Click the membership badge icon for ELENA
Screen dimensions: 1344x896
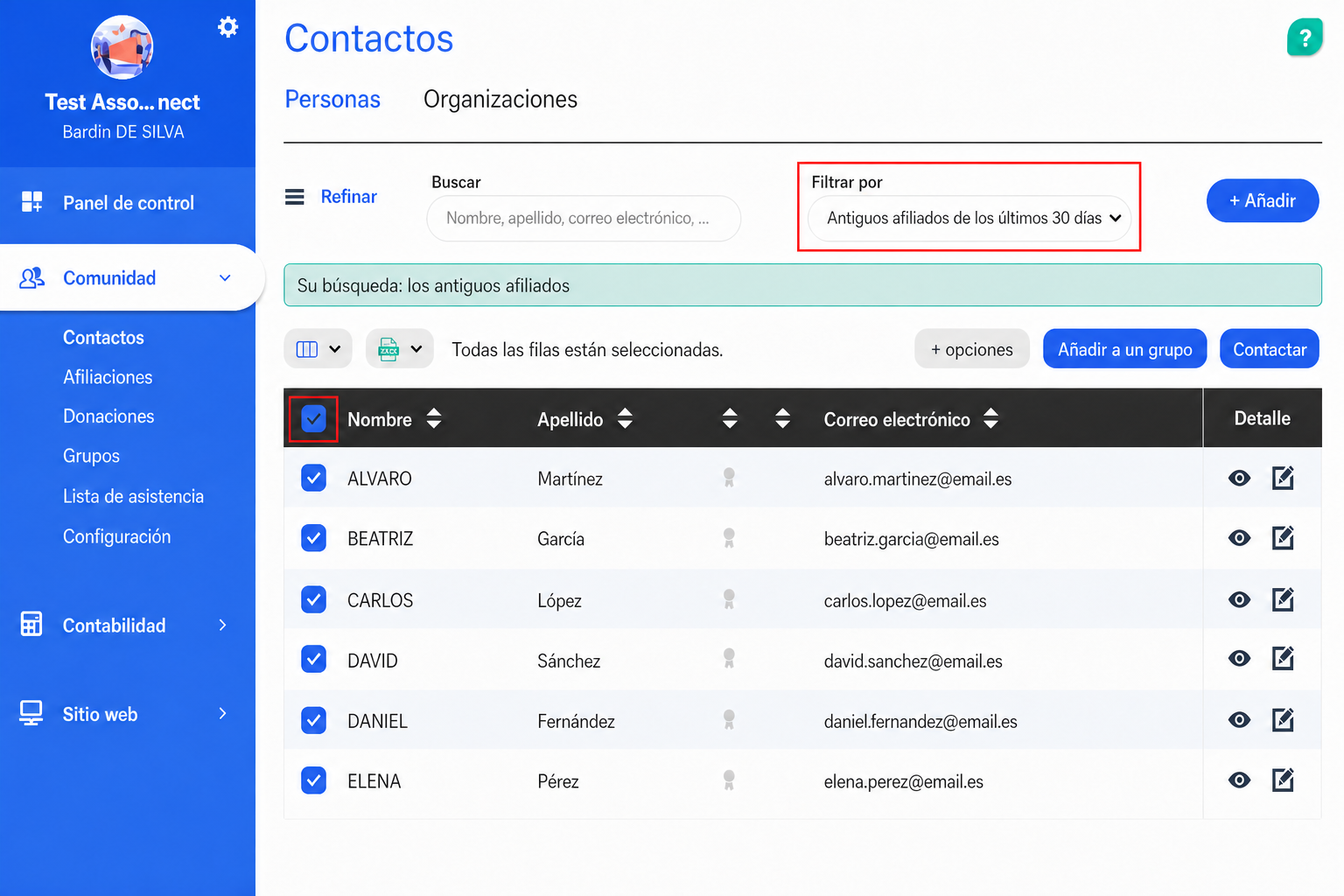pos(729,780)
